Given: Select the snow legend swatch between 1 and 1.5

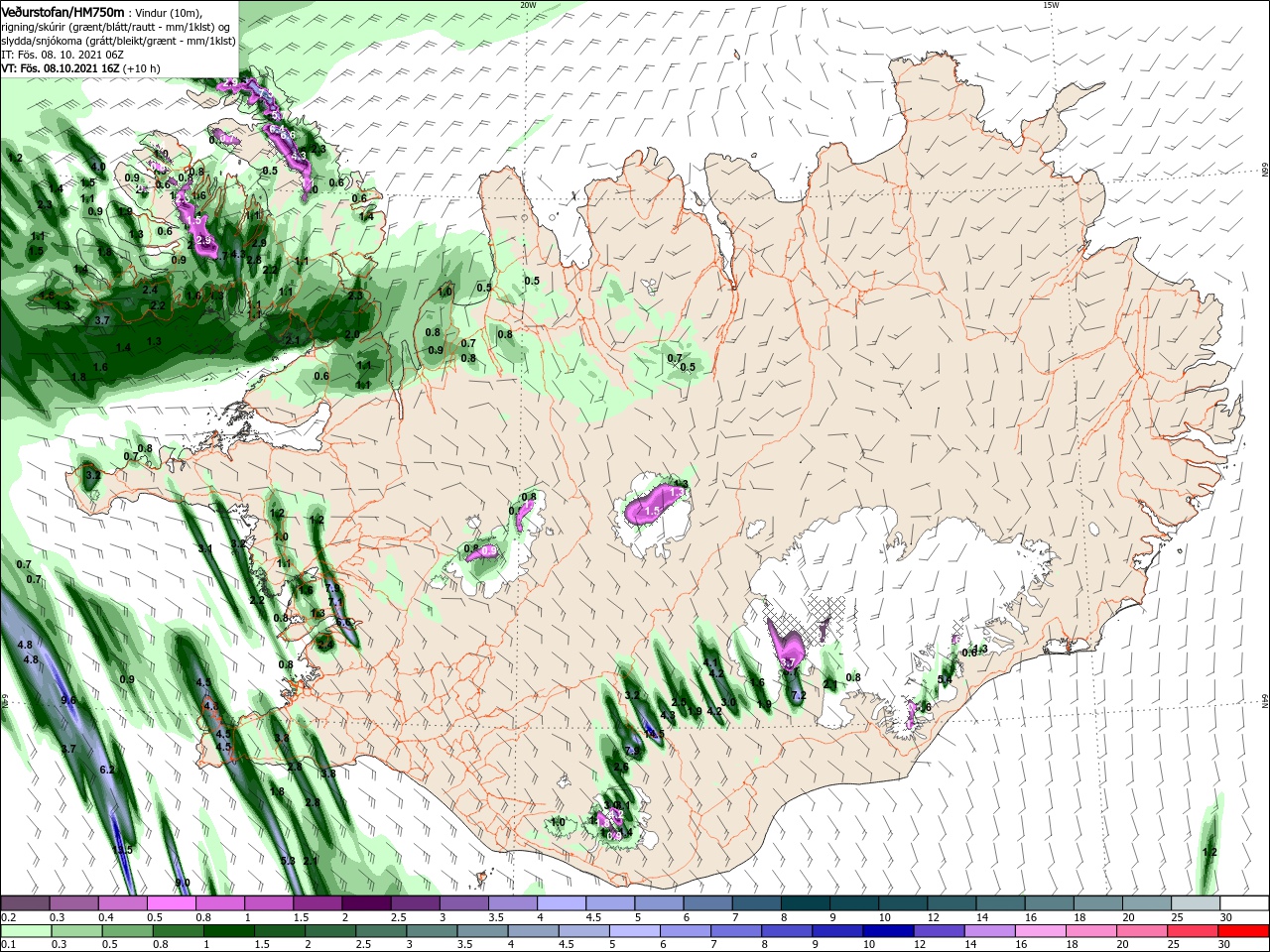Looking at the screenshot, I should (x=269, y=903).
